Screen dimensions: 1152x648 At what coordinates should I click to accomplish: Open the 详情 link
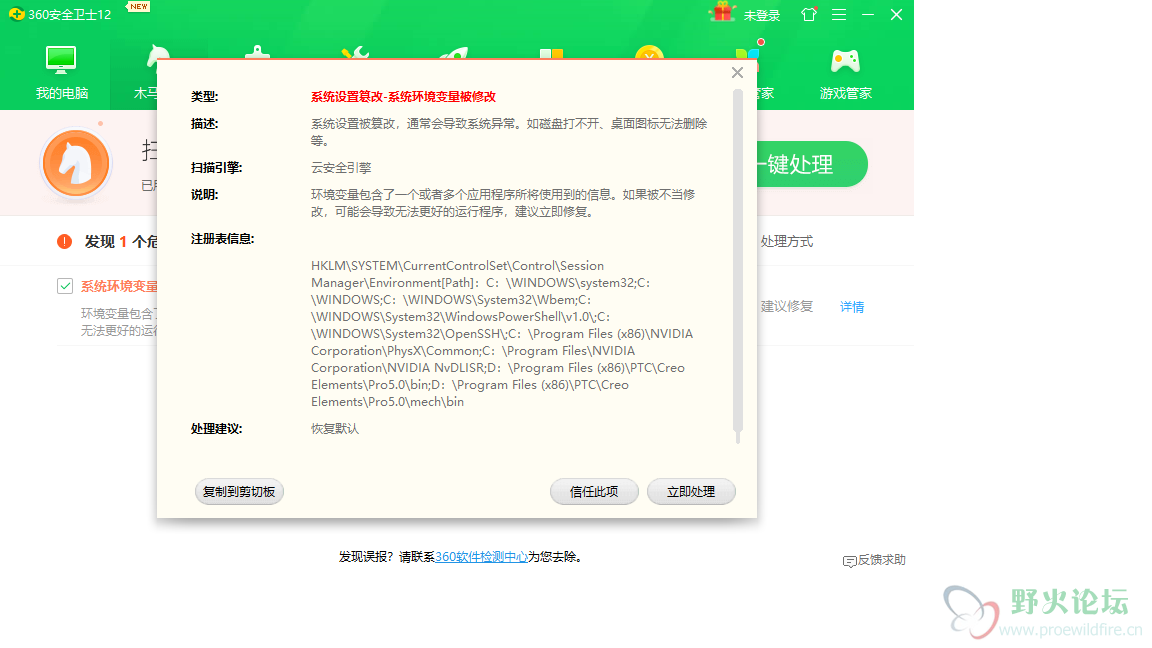click(x=852, y=307)
